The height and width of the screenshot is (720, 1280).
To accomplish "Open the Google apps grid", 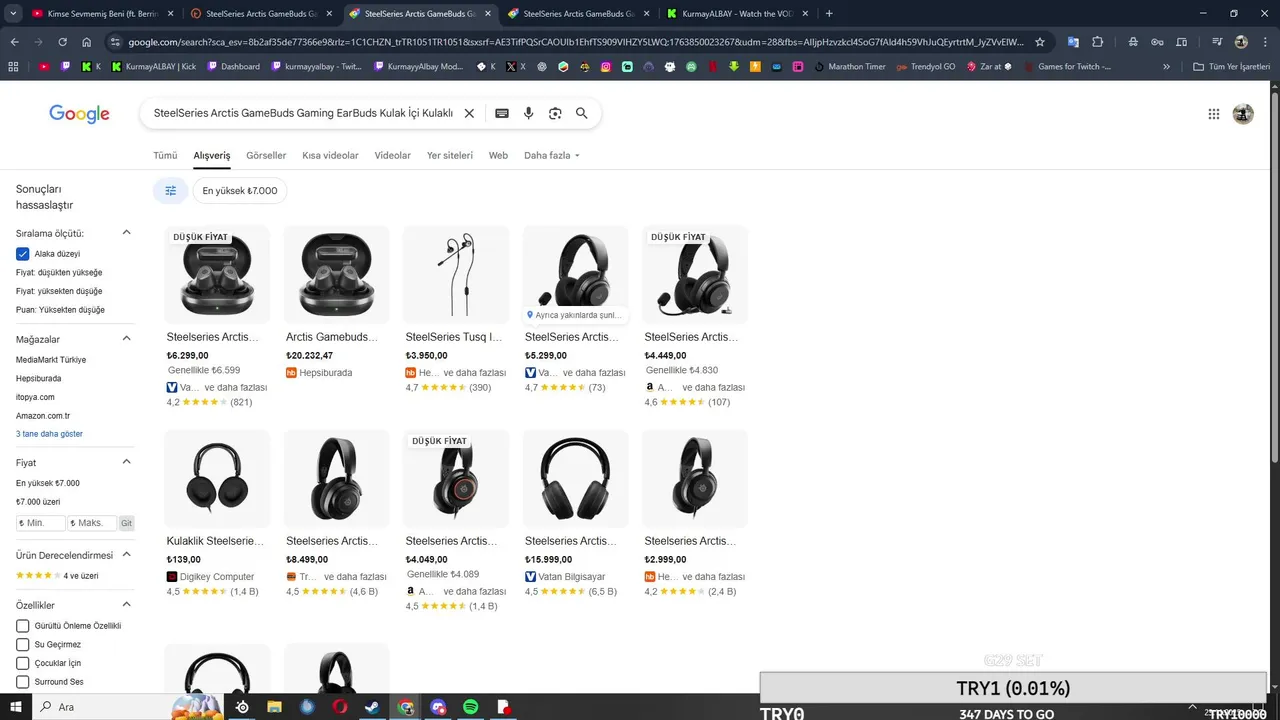I will pyautogui.click(x=1214, y=114).
